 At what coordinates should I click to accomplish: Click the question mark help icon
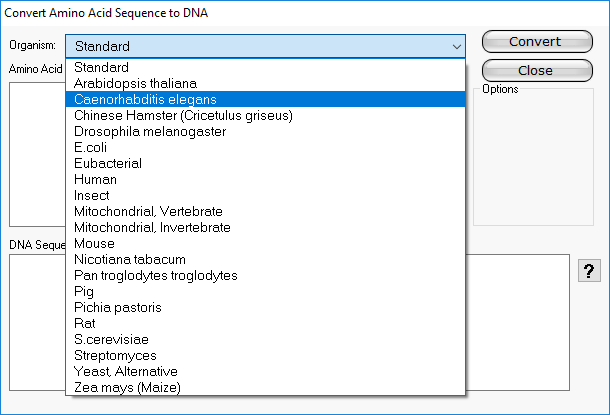tap(590, 272)
